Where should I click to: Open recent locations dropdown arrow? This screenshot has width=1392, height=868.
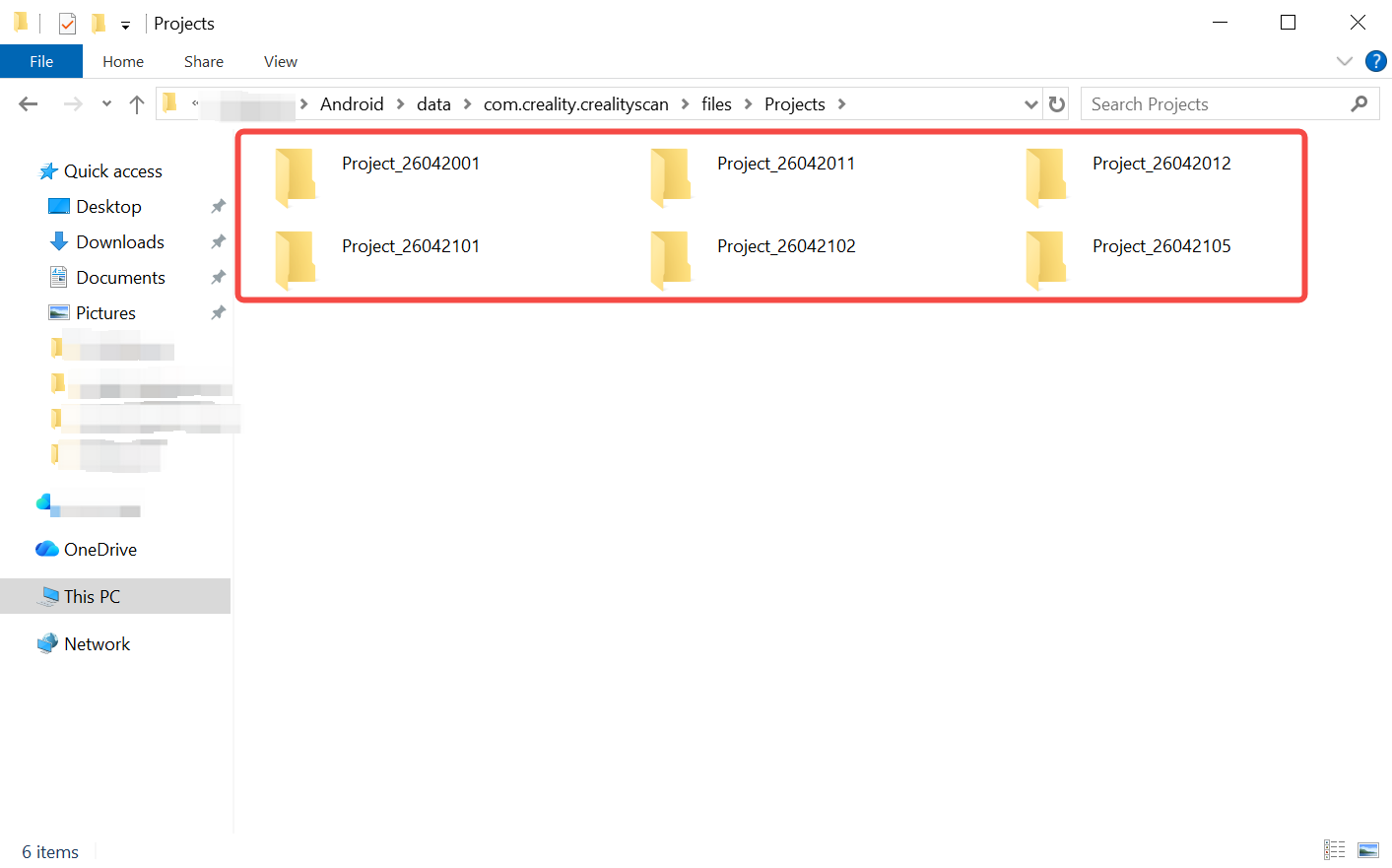click(106, 104)
